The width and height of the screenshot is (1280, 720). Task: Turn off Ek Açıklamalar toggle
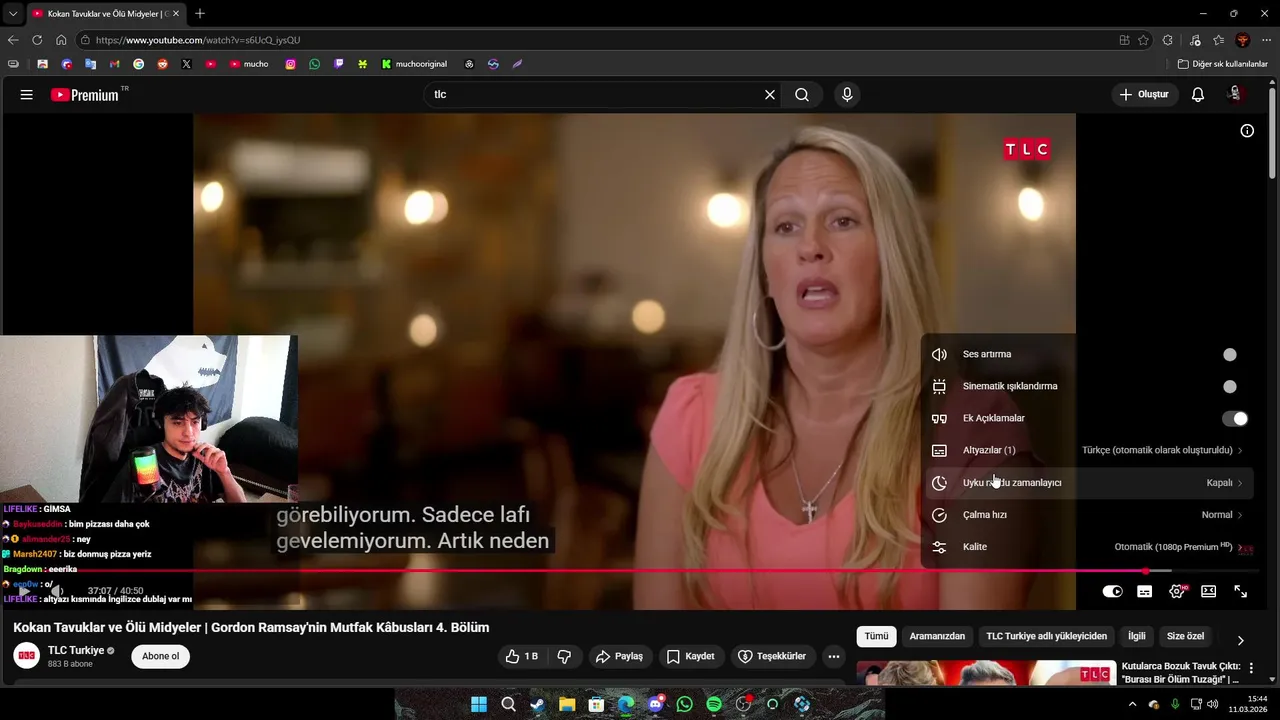(x=1234, y=419)
